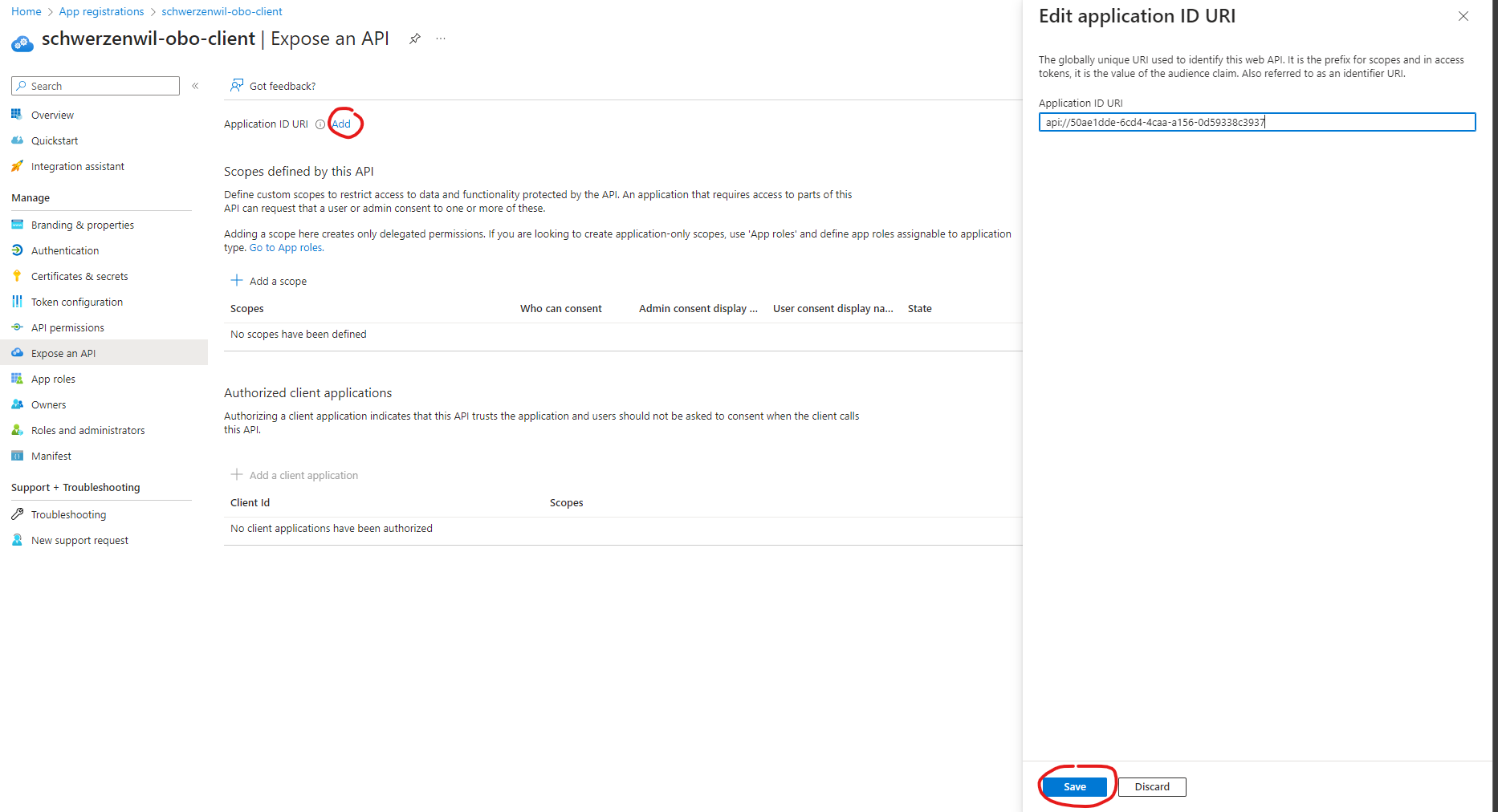Follow the Go to App roles link
Viewport: 1498px width, 812px height.
click(x=286, y=247)
